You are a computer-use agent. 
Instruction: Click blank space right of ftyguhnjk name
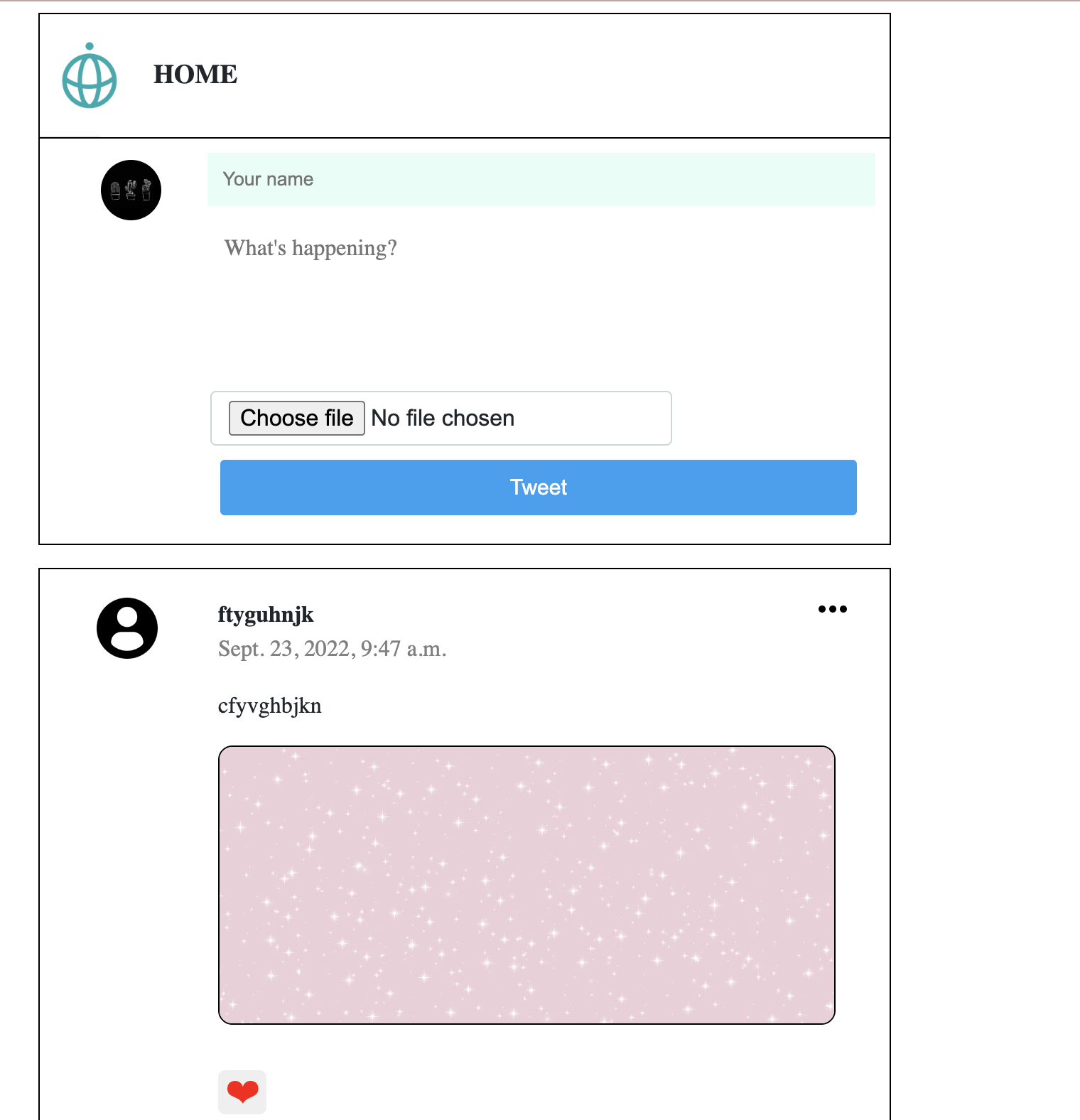(x=561, y=615)
